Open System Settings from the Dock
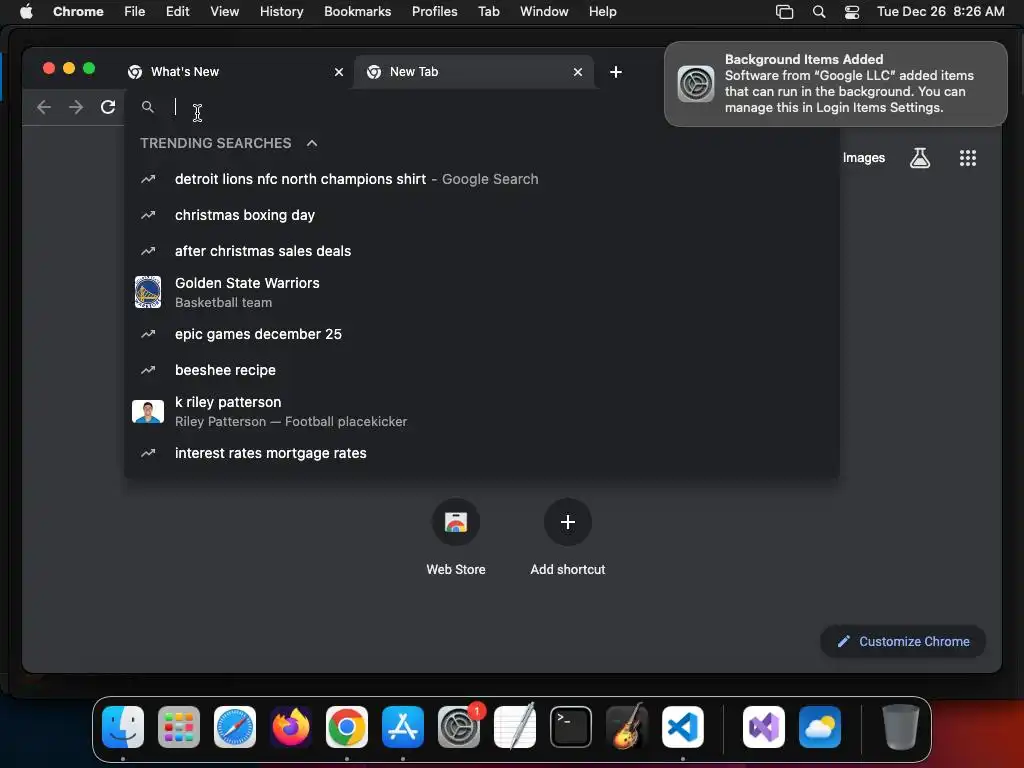Screen dimensions: 1024x768 (x=459, y=727)
